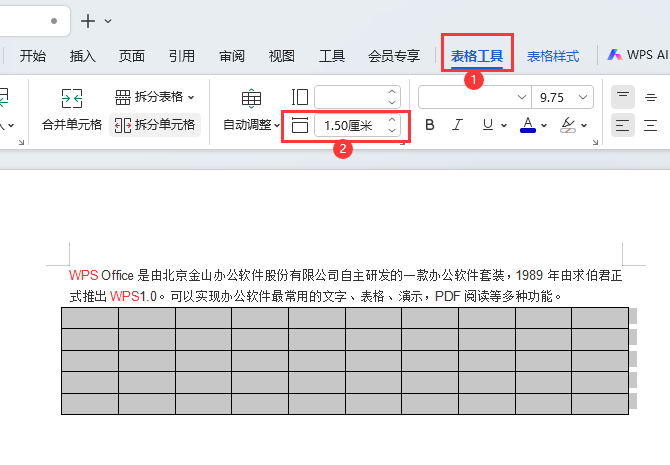Click 拆分表格 split table button
670x465 pixels.
tap(155, 97)
